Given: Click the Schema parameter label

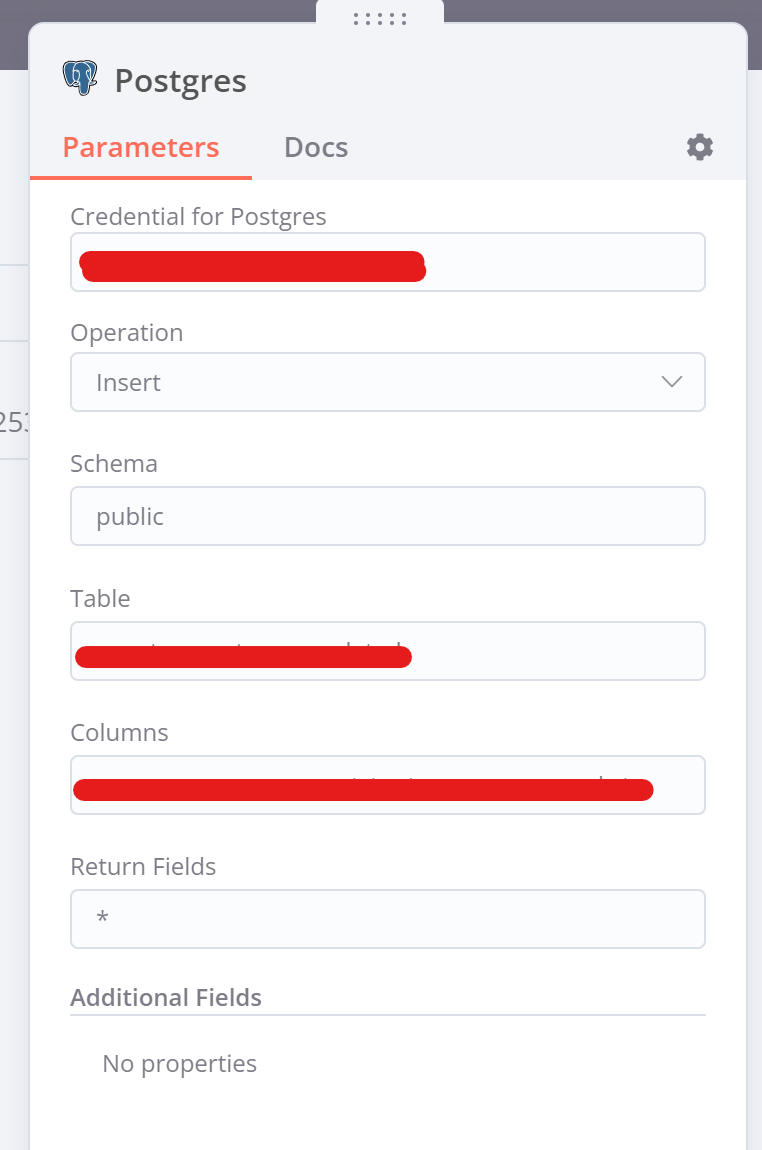Looking at the screenshot, I should 114,464.
